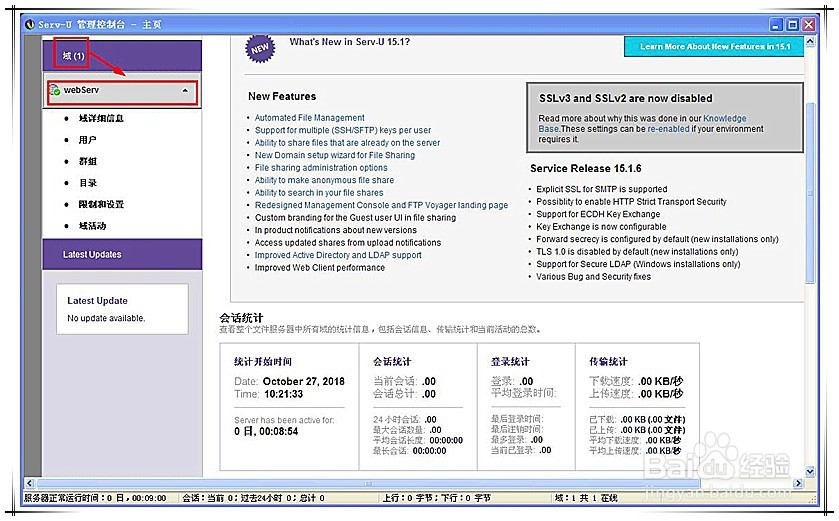Click the 'New Features' heading
This screenshot has width=839, height=521.
coord(282,96)
